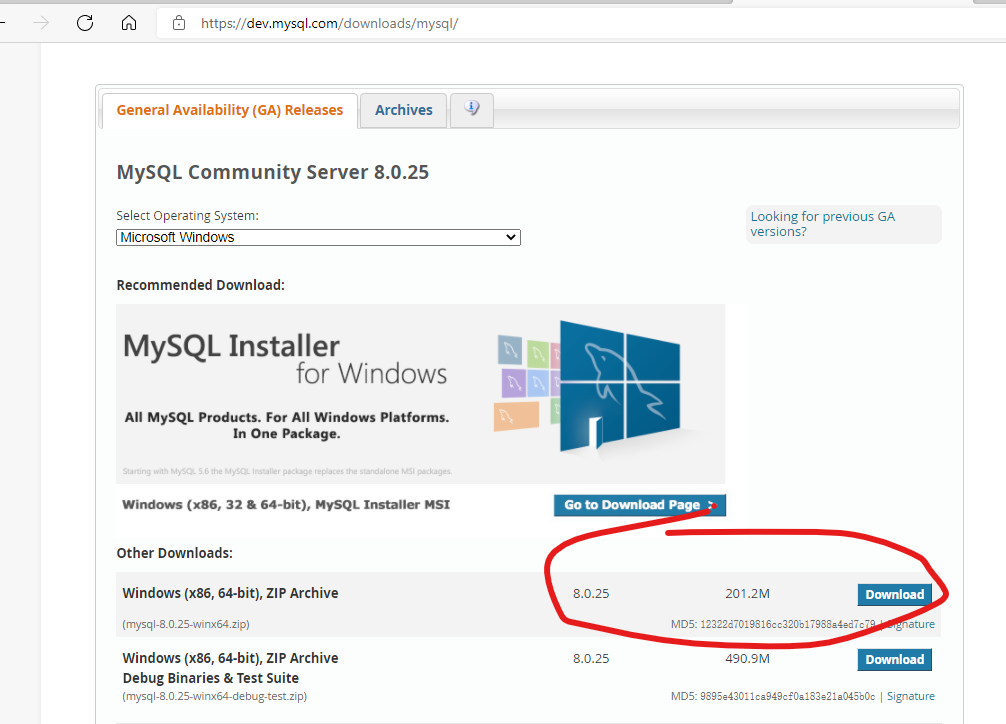Click the address bar URL

pos(329,24)
